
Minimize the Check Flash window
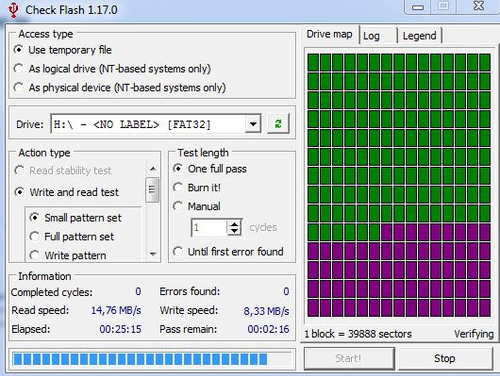point(418,7)
